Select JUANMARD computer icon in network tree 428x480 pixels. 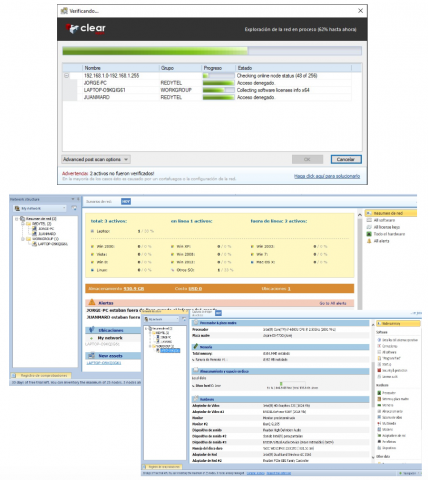[x=34, y=234]
